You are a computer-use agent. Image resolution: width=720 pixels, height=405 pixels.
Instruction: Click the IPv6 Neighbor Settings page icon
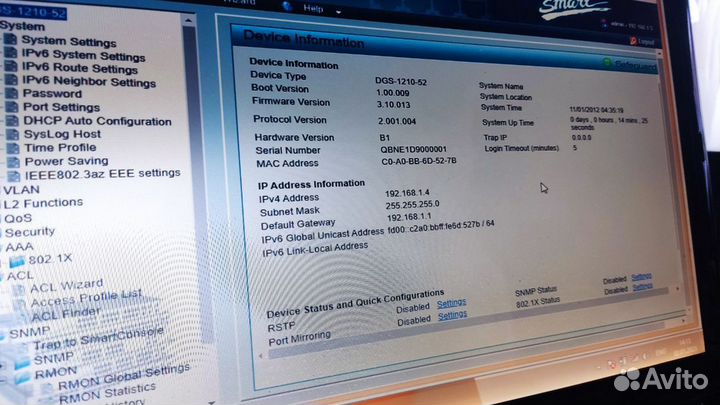pos(11,79)
